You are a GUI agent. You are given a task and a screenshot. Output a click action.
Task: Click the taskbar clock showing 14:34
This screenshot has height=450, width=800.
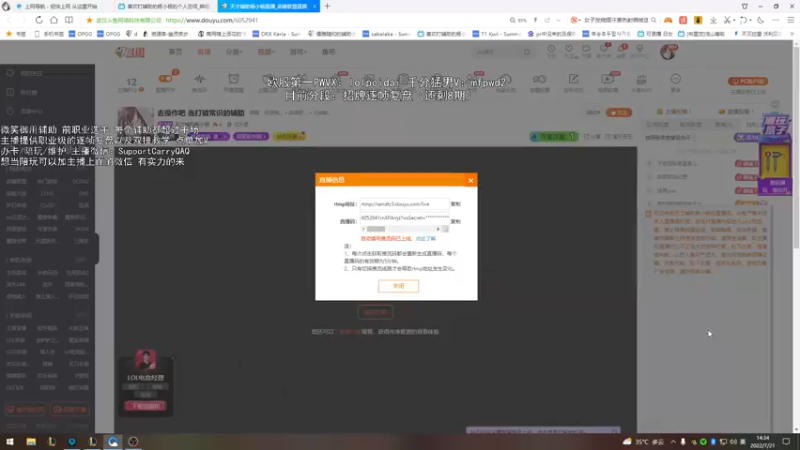[x=762, y=442]
